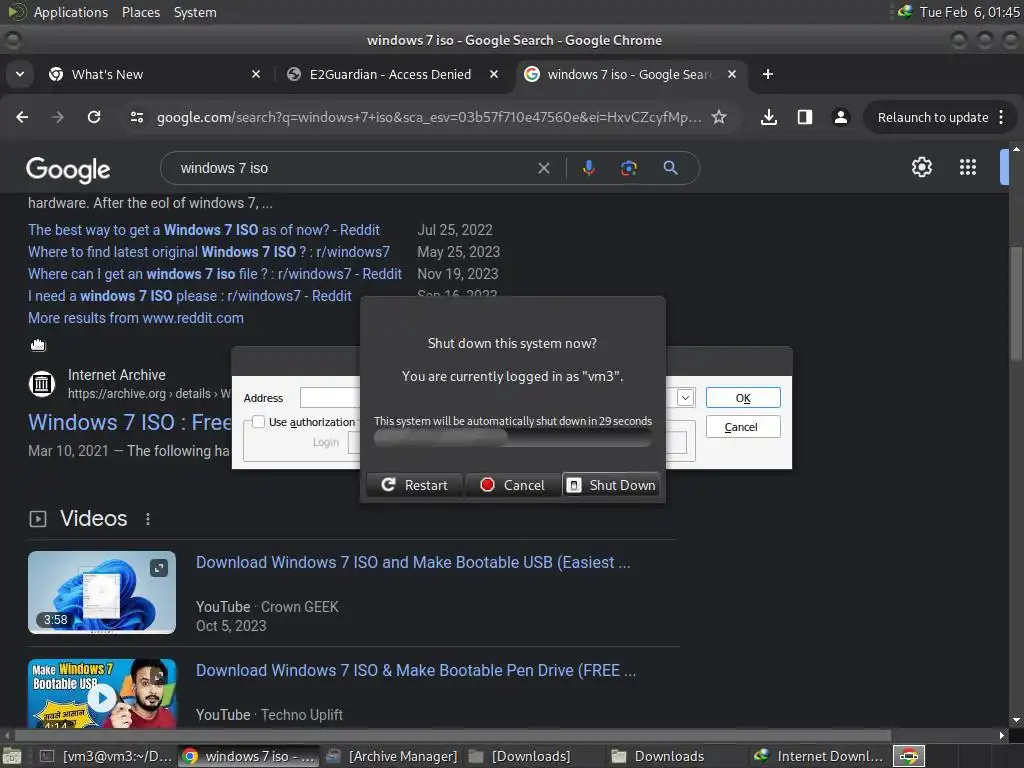This screenshot has height=768, width=1024.
Task: Open I need a windows 7 ISO please link
Action: (190, 296)
